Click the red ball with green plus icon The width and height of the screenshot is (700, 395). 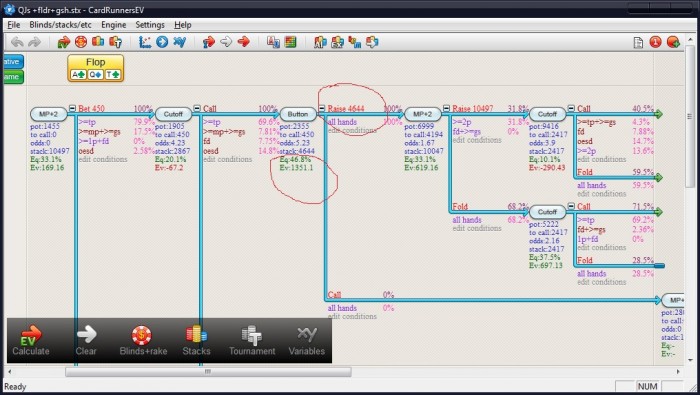tap(673, 42)
